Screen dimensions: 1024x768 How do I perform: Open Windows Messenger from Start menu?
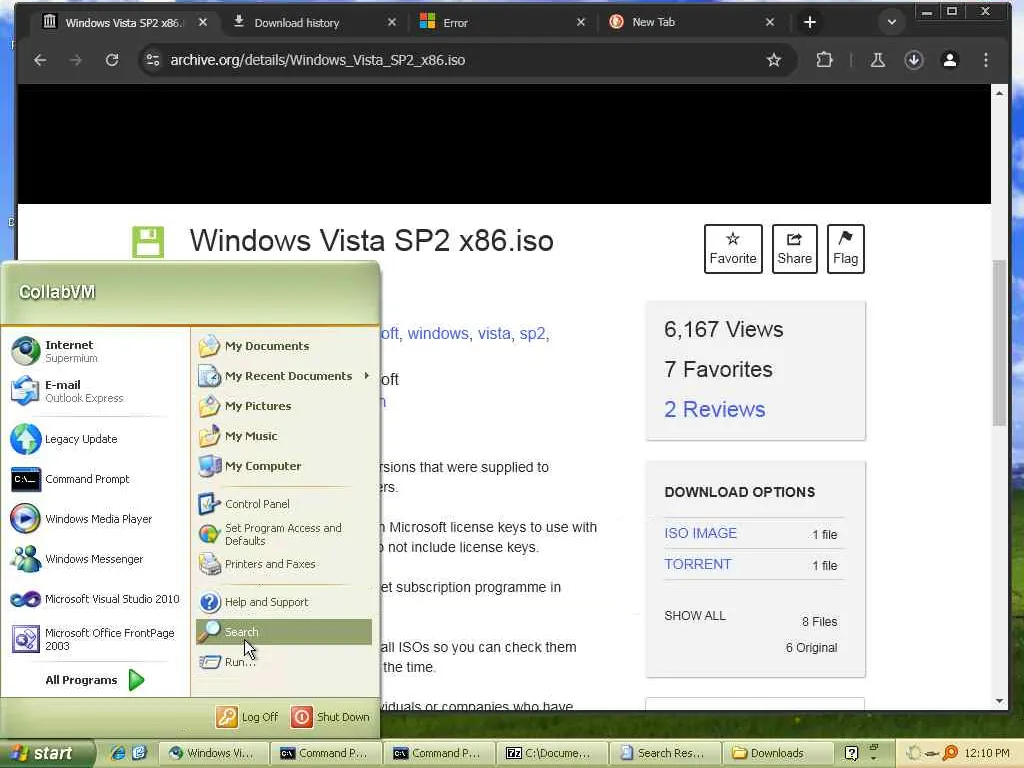(95, 559)
